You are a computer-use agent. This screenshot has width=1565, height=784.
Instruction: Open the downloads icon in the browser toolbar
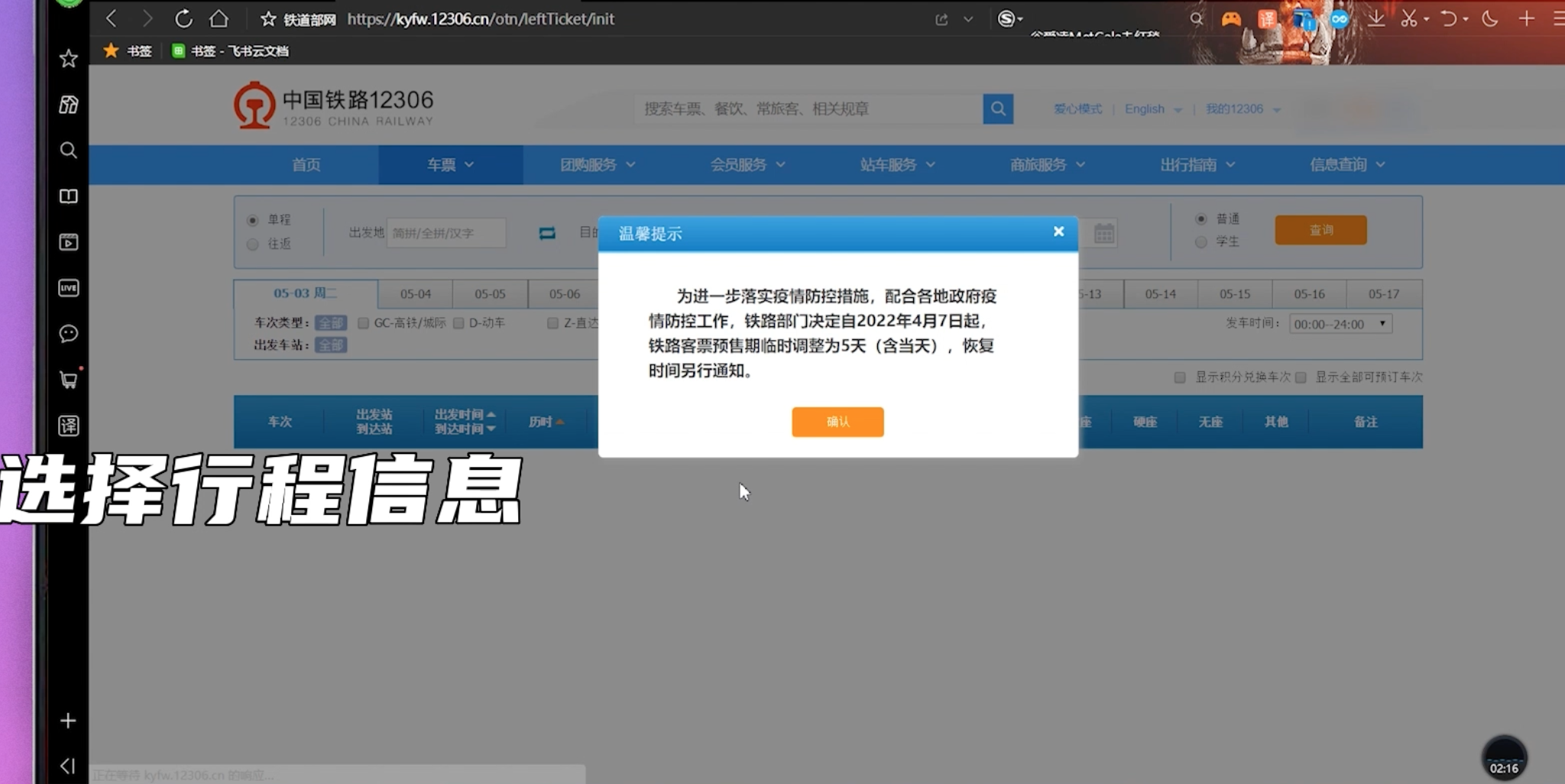(x=1378, y=18)
